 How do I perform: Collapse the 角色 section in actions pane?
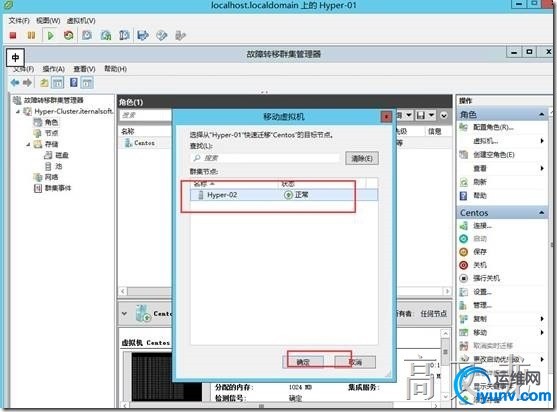(x=541, y=114)
